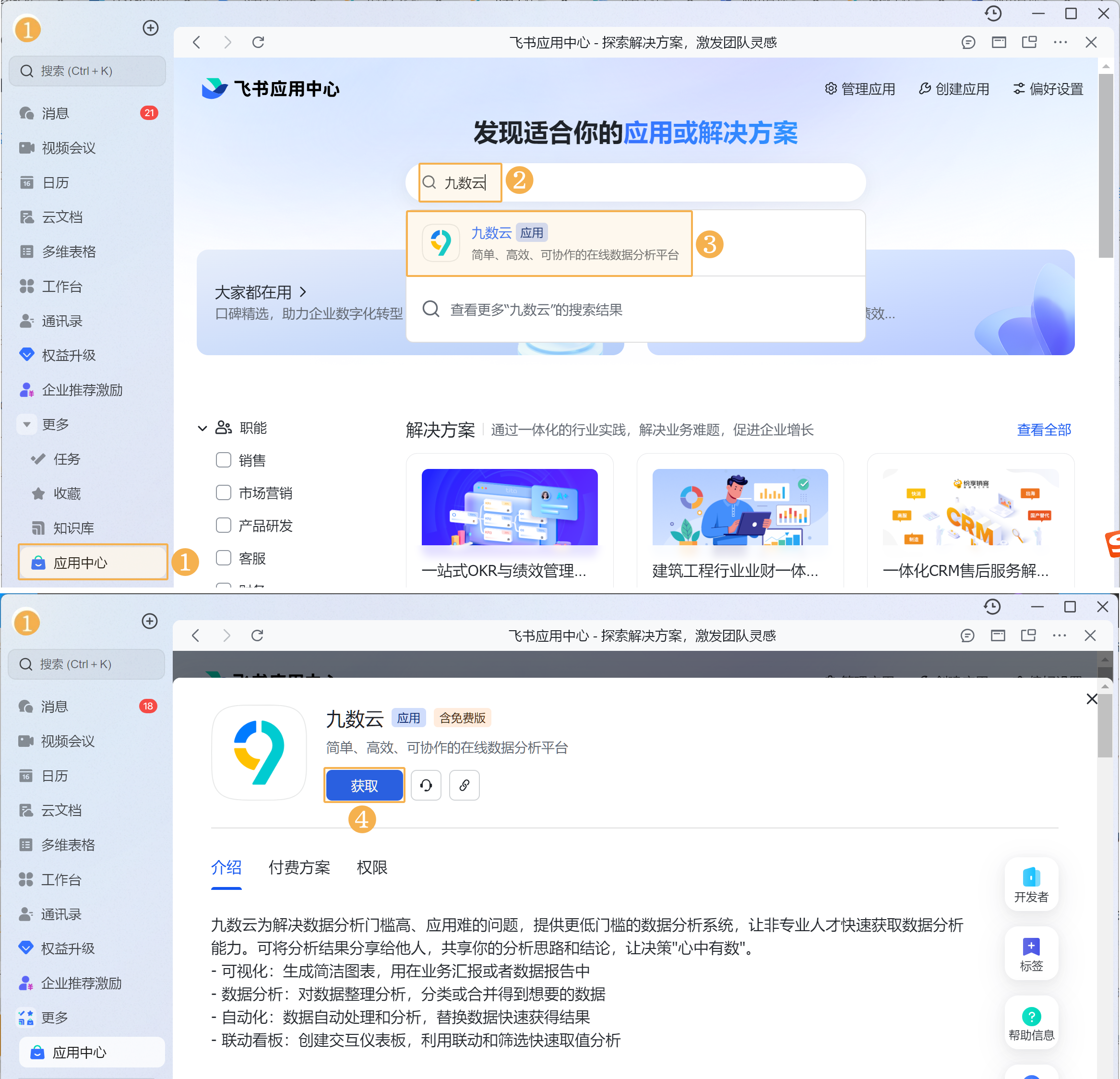
Task: Click 管理应用 gear link
Action: tap(860, 89)
